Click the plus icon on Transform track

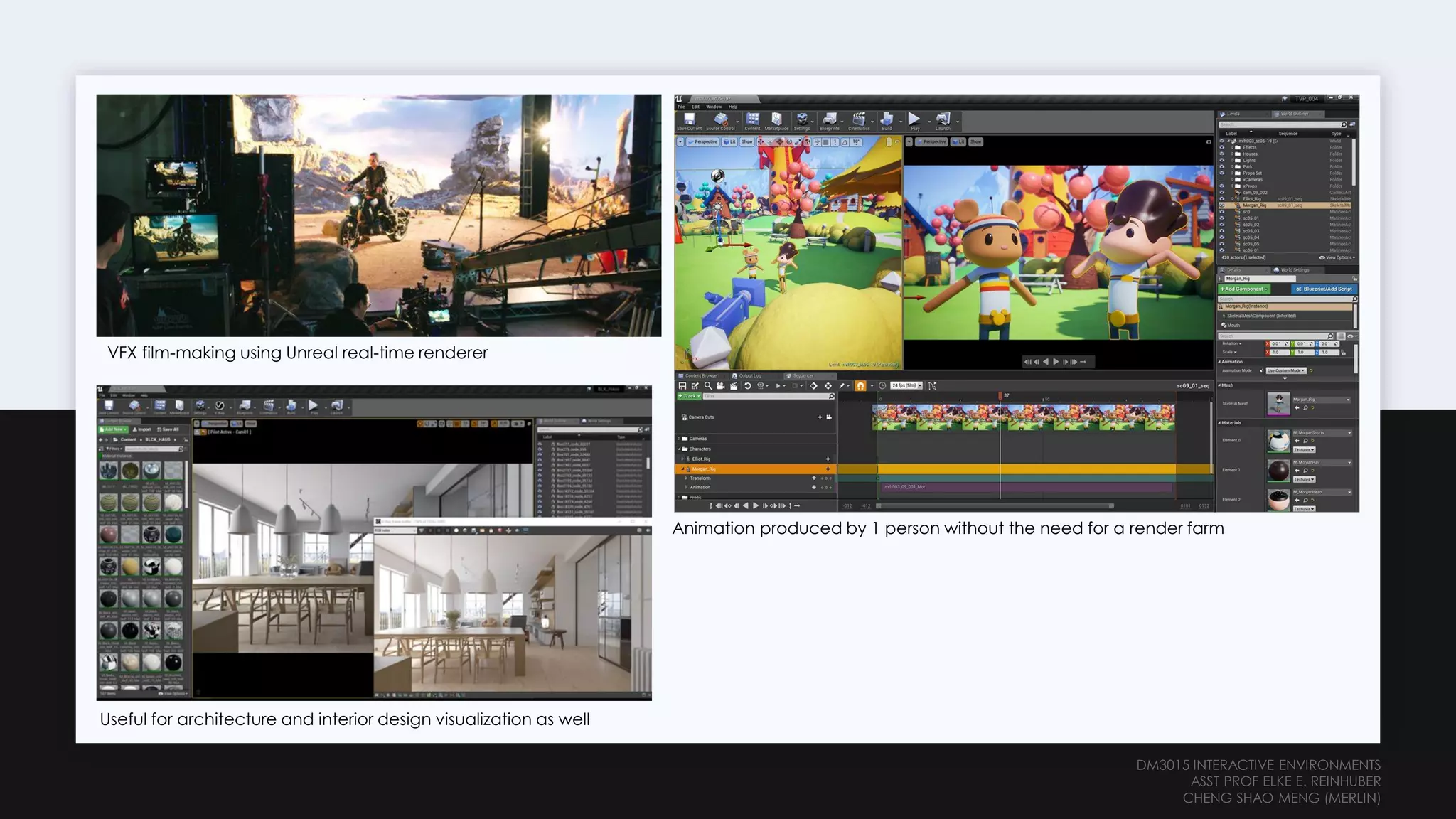(814, 478)
